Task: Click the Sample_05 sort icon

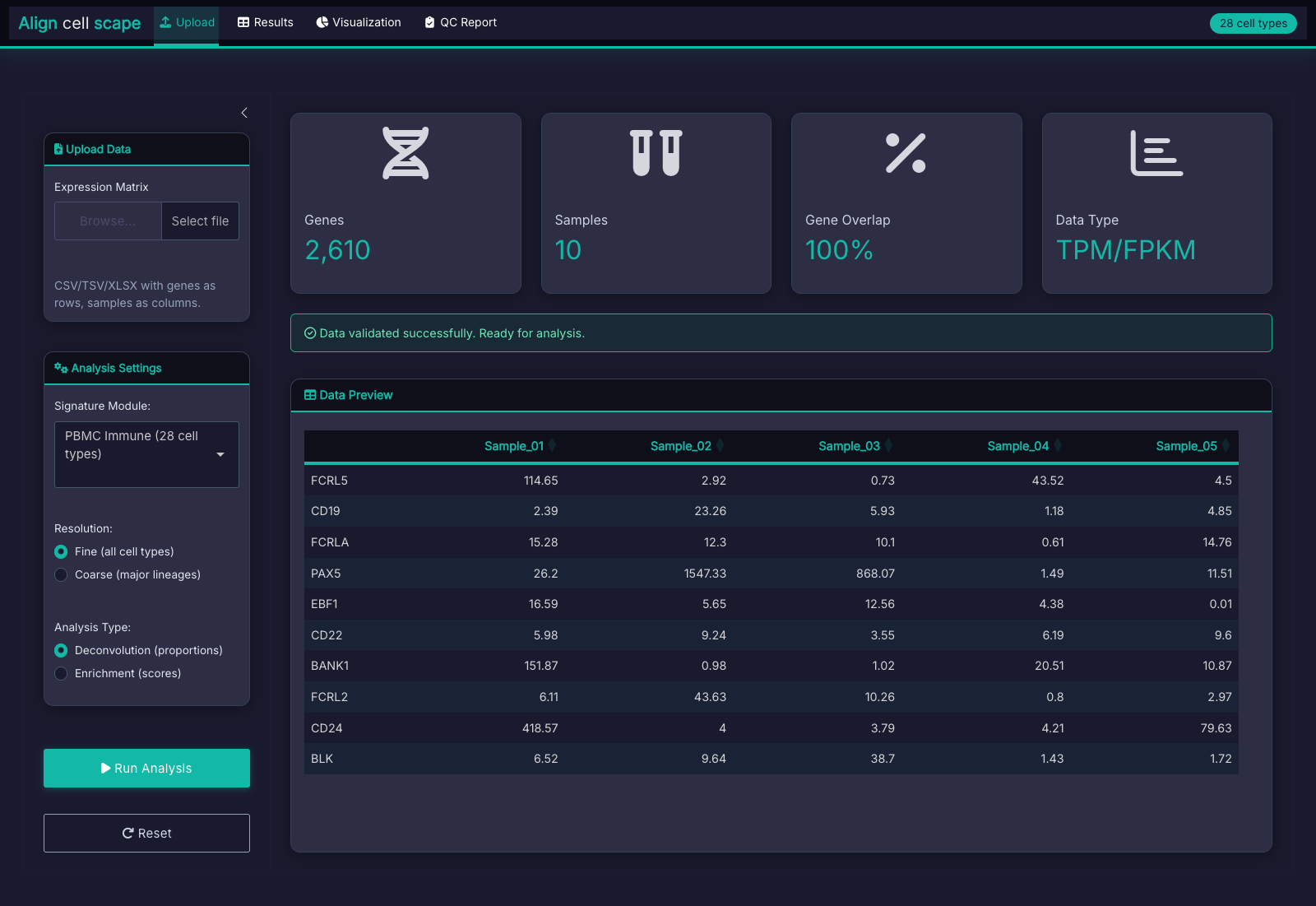Action: tap(1226, 446)
